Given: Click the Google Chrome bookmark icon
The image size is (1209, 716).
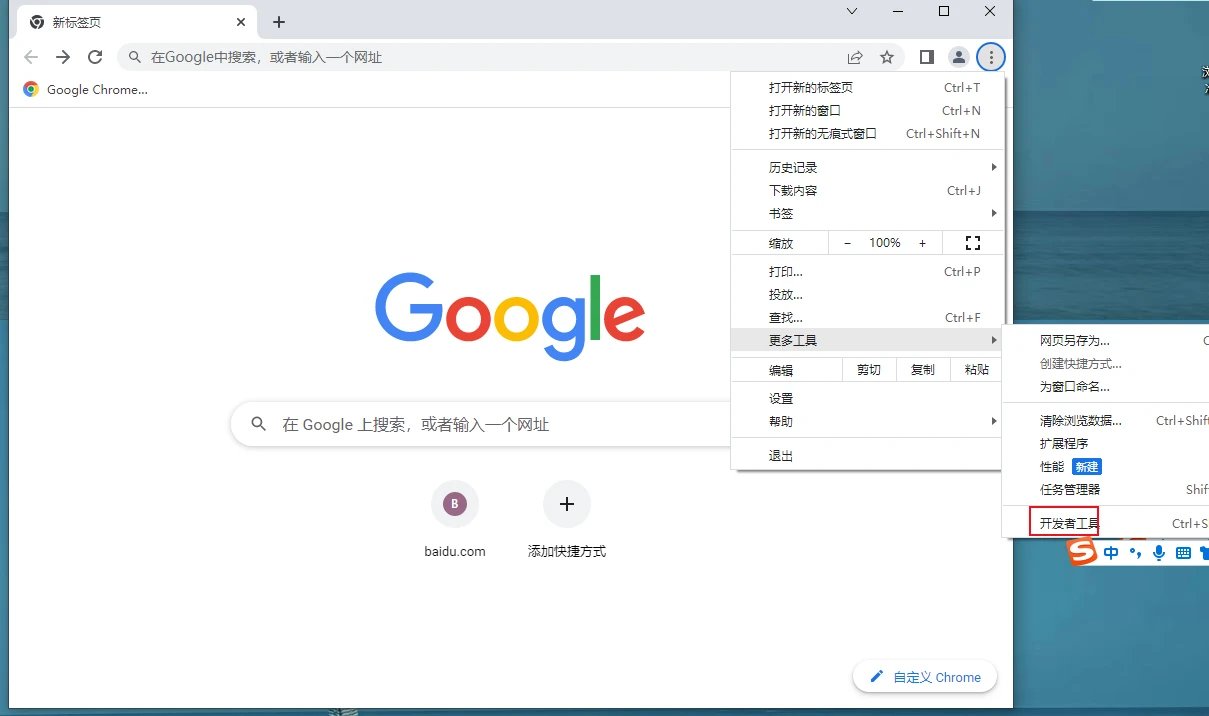Looking at the screenshot, I should pos(31,89).
